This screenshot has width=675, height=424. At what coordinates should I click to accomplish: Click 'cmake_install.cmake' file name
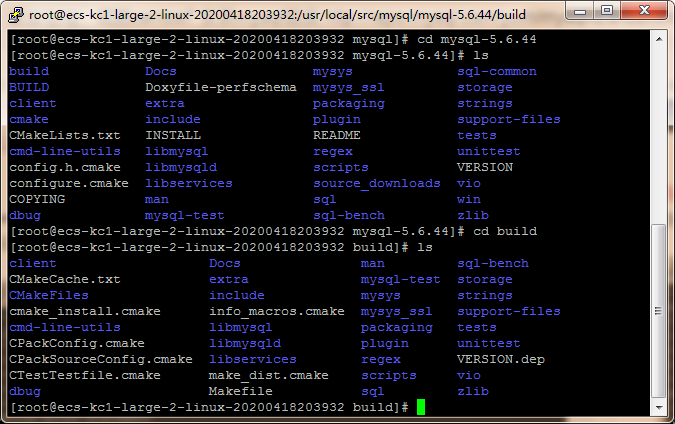(85, 311)
